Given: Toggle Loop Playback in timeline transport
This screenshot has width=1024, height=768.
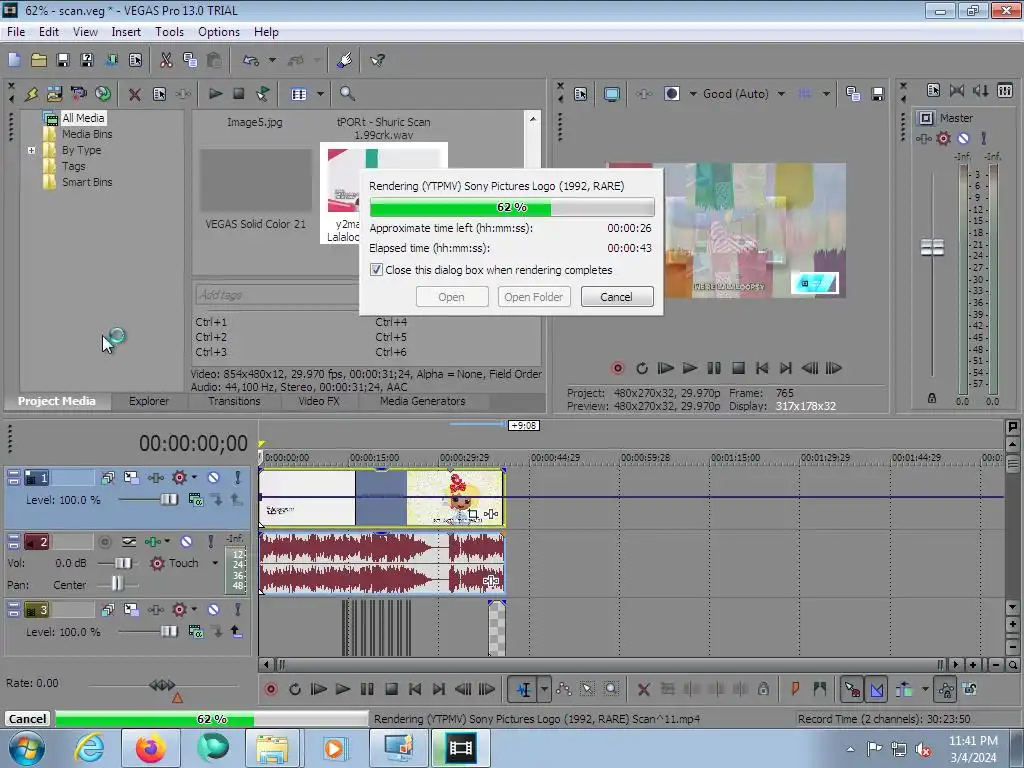Looking at the screenshot, I should pos(295,690).
